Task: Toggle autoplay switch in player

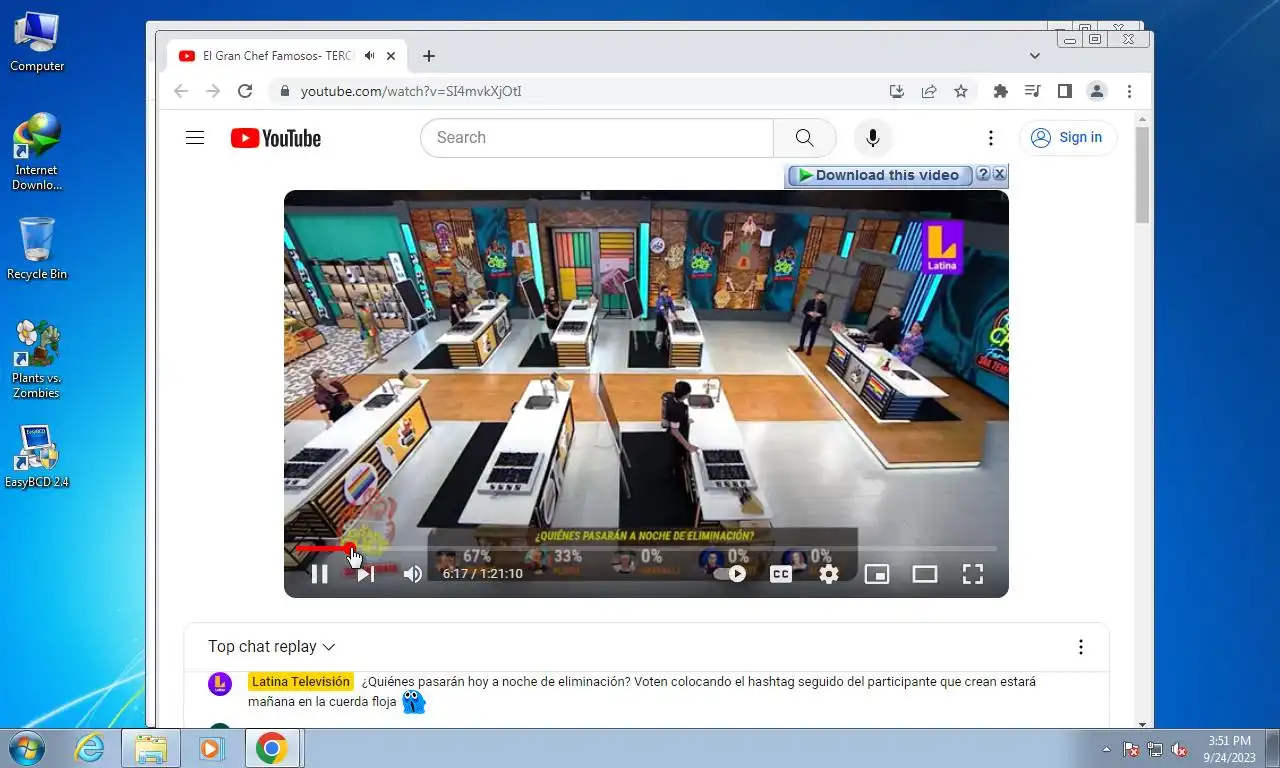Action: [x=730, y=574]
